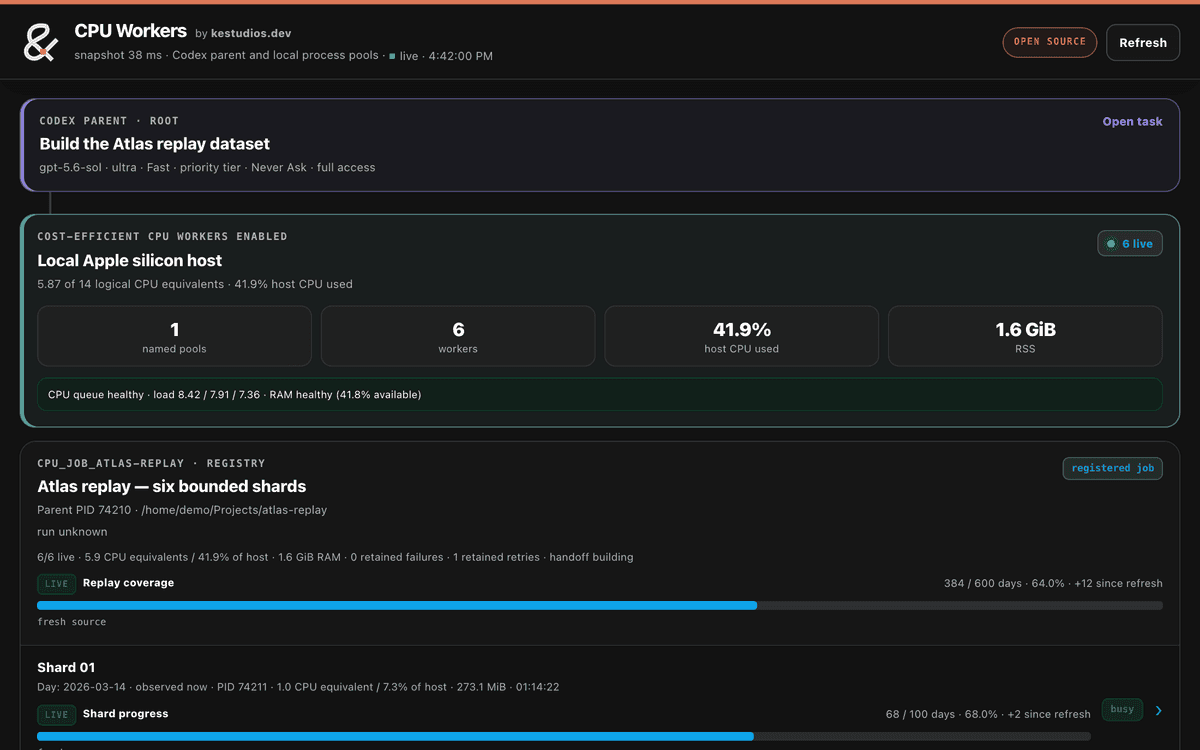Follow the Open task link

point(1132,122)
